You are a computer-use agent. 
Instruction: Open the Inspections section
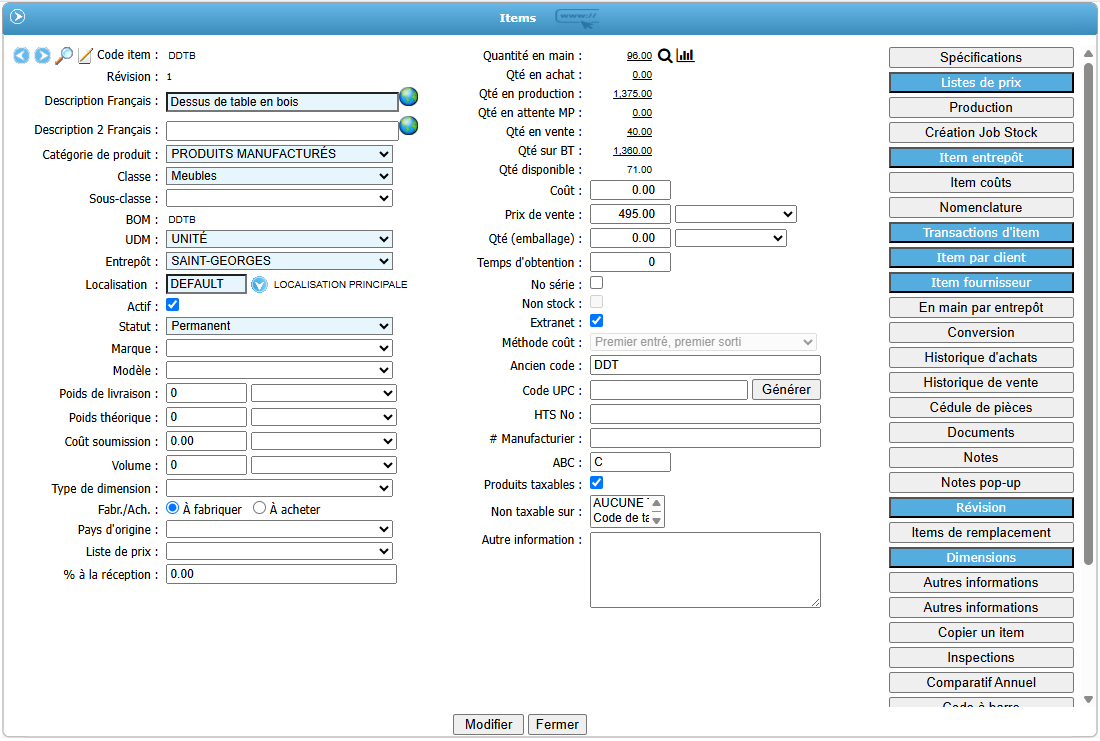coord(981,658)
